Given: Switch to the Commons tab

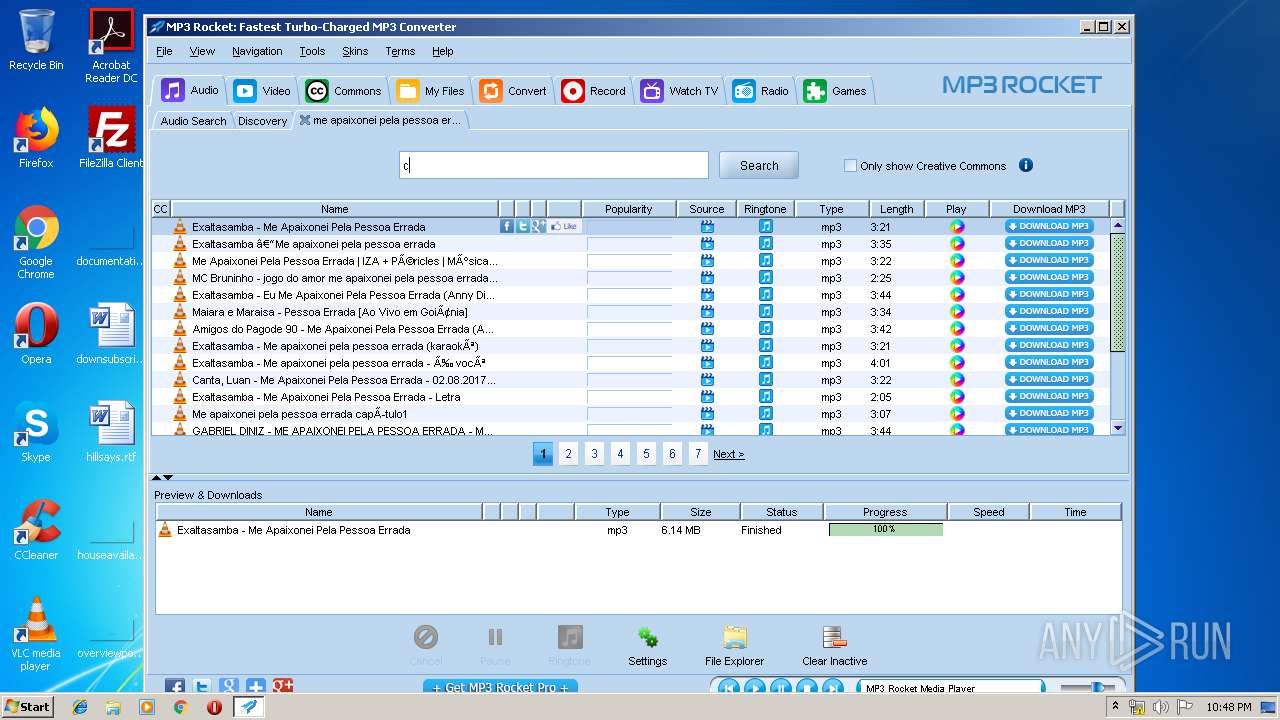Looking at the screenshot, I should pos(344,91).
